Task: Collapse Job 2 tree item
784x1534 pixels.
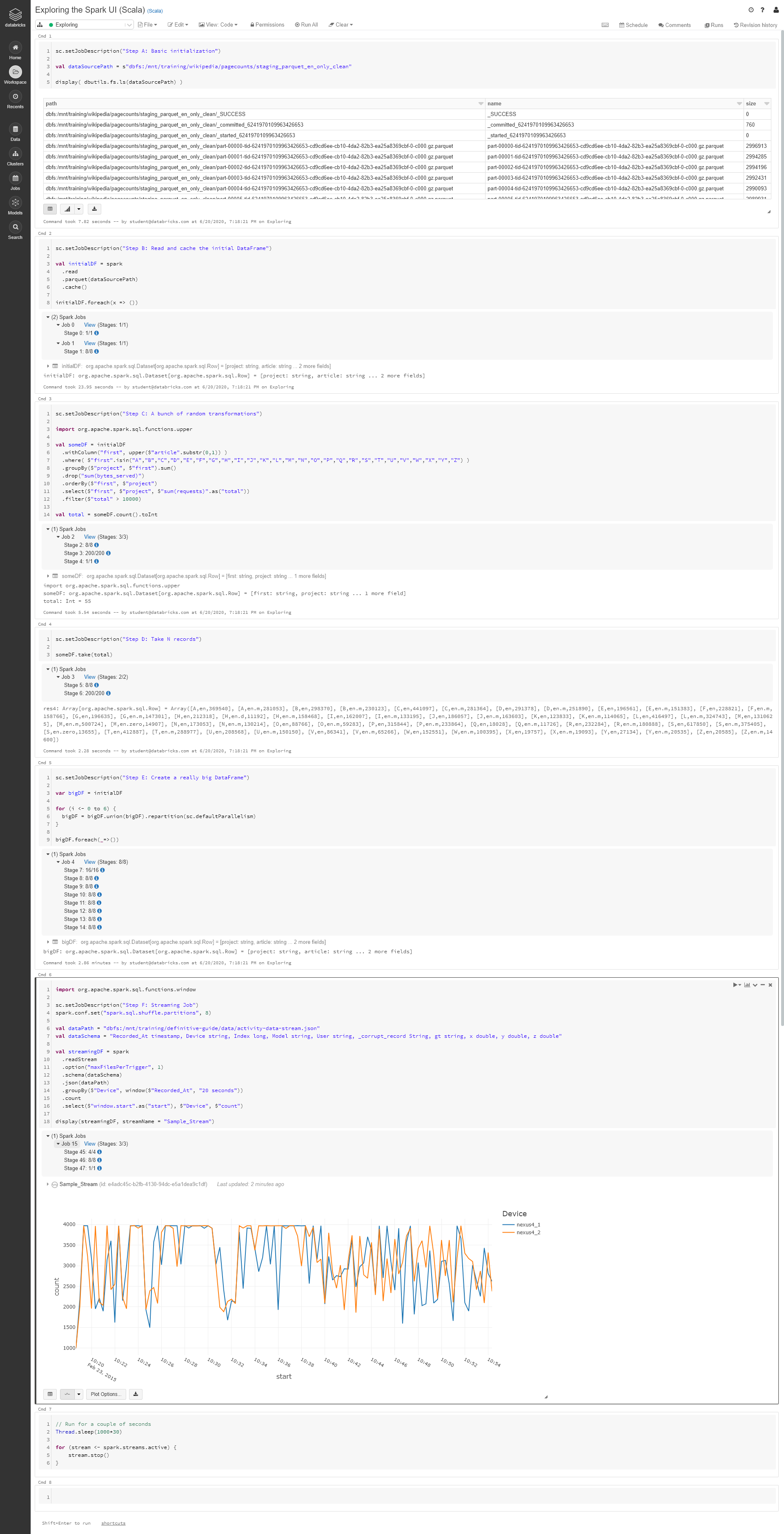Action: pyautogui.click(x=58, y=537)
